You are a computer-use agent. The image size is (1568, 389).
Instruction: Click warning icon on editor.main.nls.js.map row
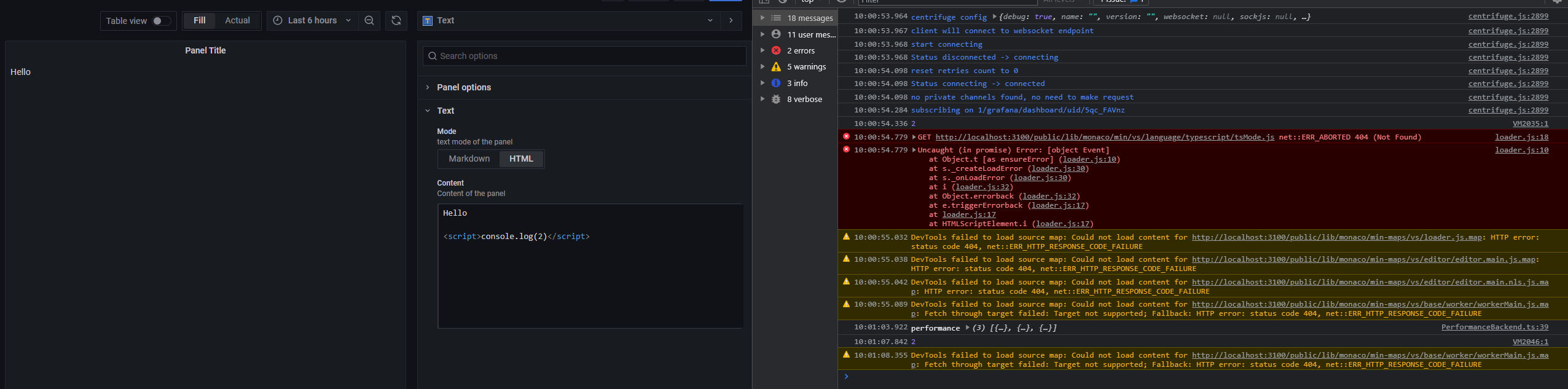pyautogui.click(x=846, y=281)
